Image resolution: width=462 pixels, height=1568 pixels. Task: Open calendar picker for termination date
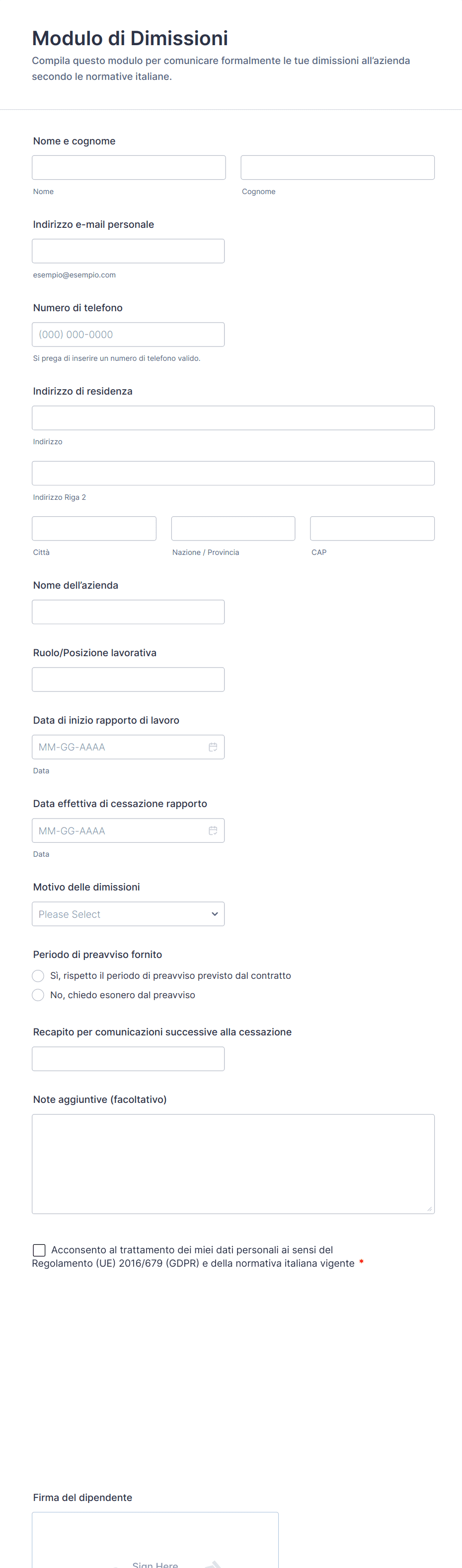point(213,831)
